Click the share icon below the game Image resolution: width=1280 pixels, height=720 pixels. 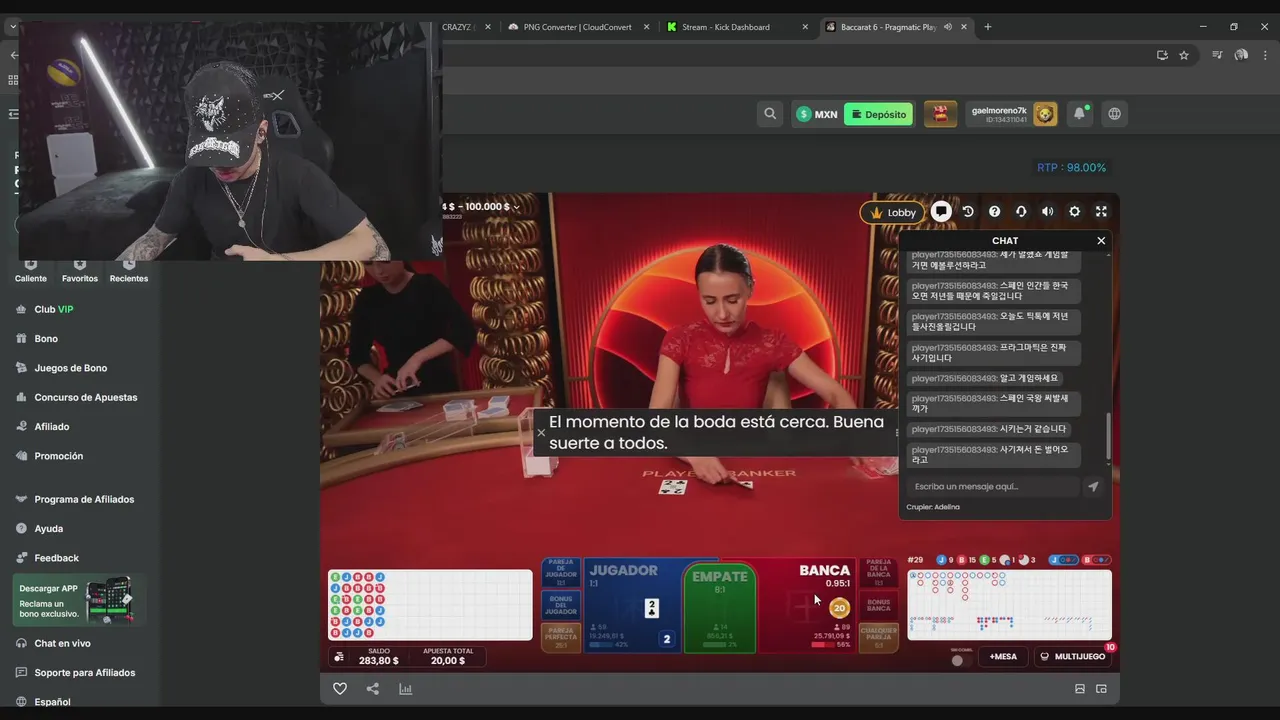click(x=373, y=689)
